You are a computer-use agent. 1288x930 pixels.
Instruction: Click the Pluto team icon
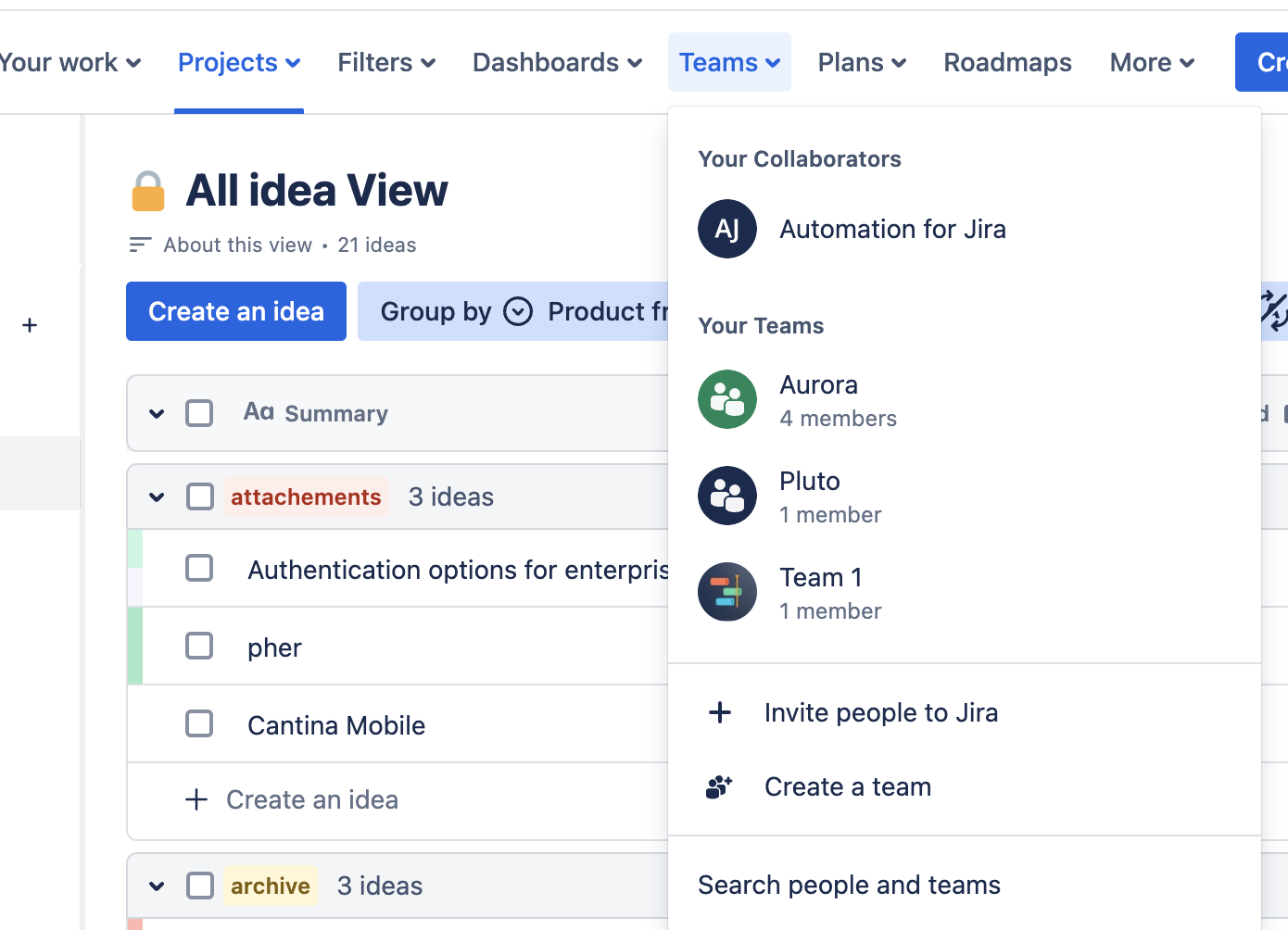(727, 496)
